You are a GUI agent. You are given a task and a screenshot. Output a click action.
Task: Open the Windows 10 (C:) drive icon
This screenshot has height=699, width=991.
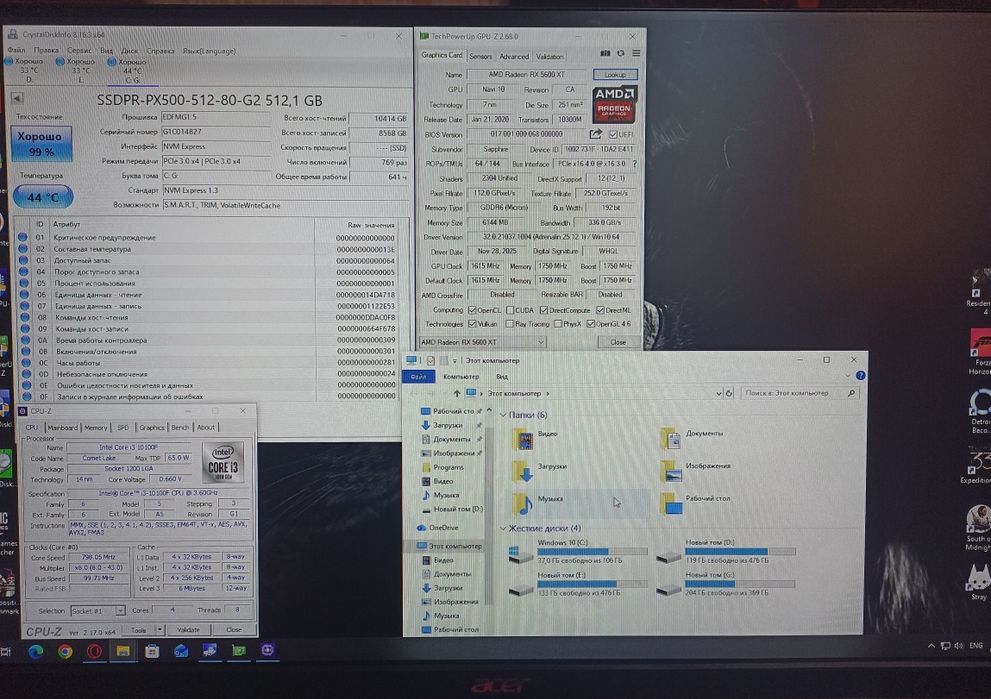point(521,554)
